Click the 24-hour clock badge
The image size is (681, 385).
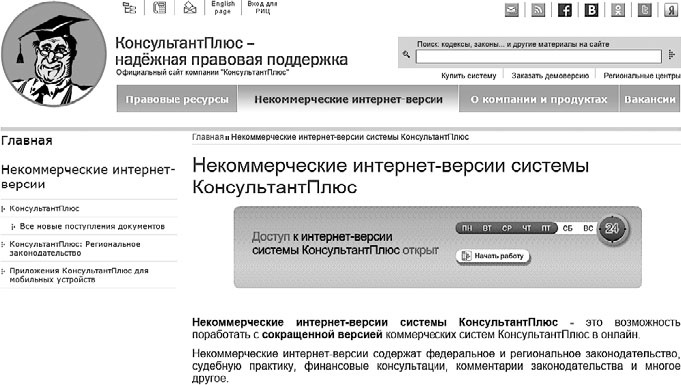click(612, 229)
